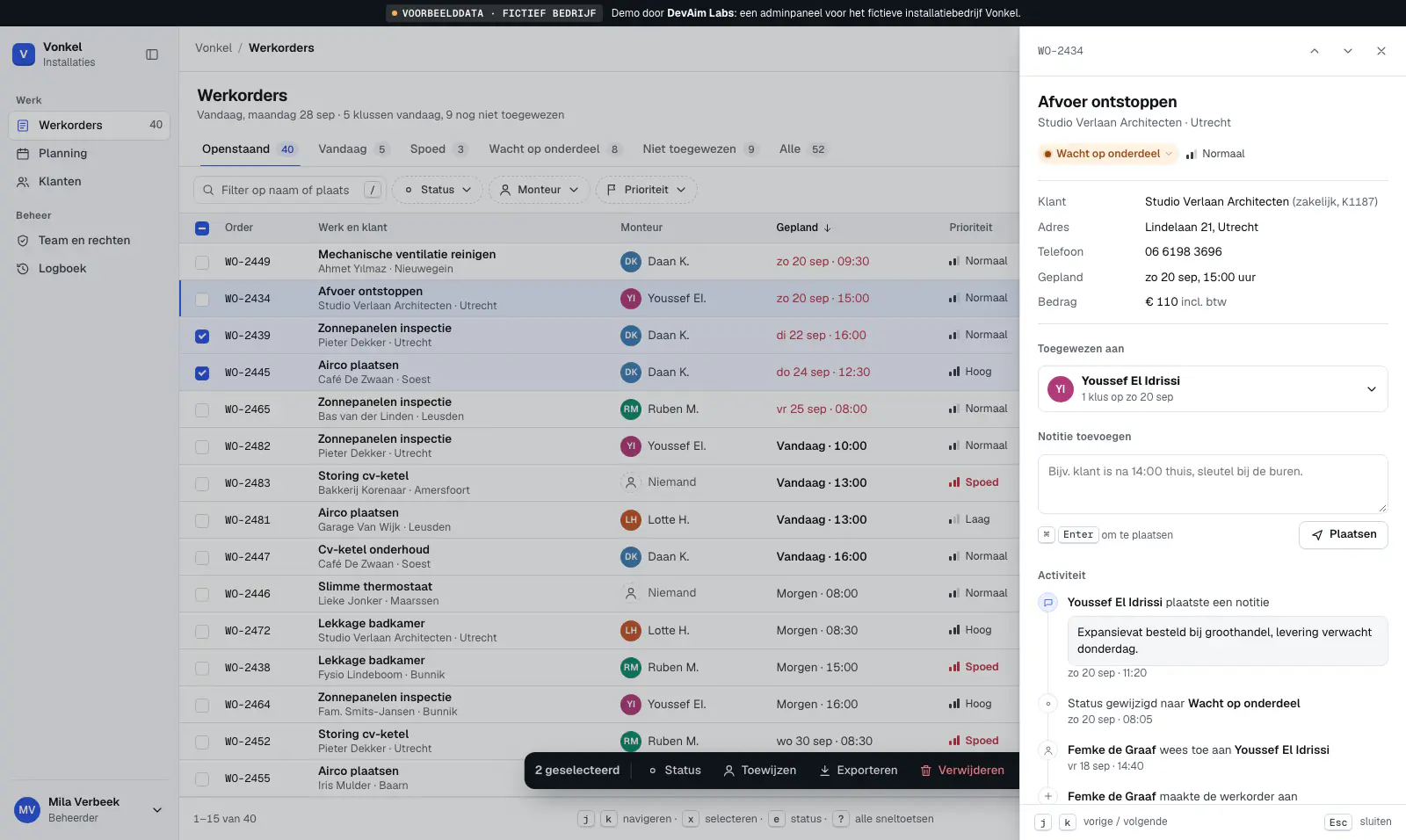Screen dimensions: 1406x840
Task: Open the Monteur filter dropdown
Action: [540, 190]
